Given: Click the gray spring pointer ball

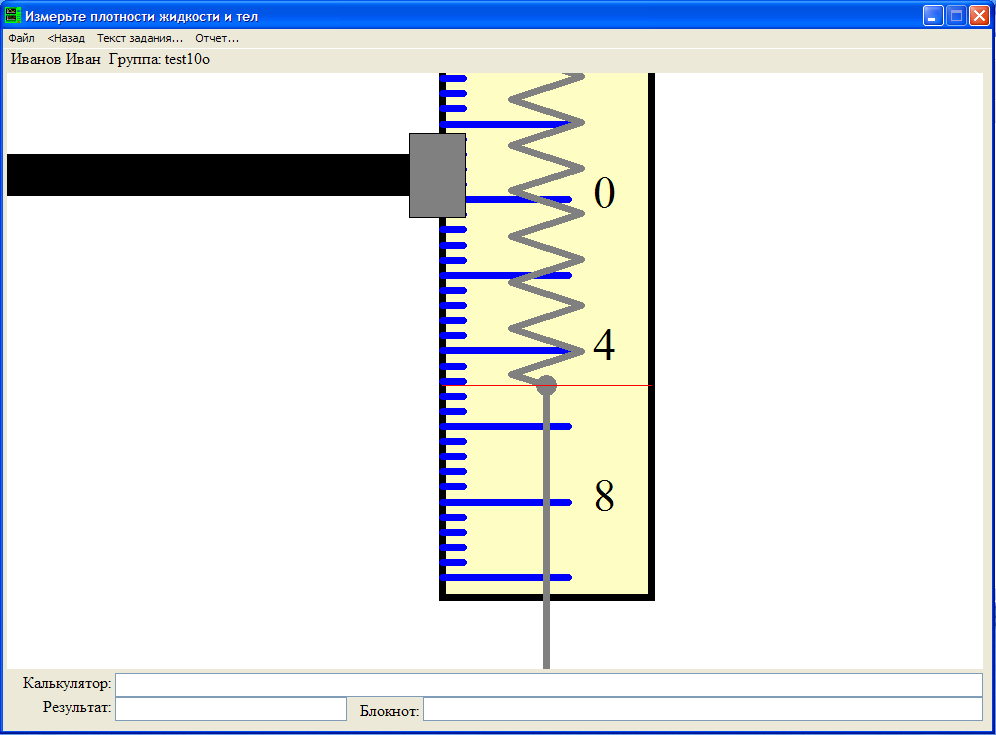Looking at the screenshot, I should [x=546, y=385].
